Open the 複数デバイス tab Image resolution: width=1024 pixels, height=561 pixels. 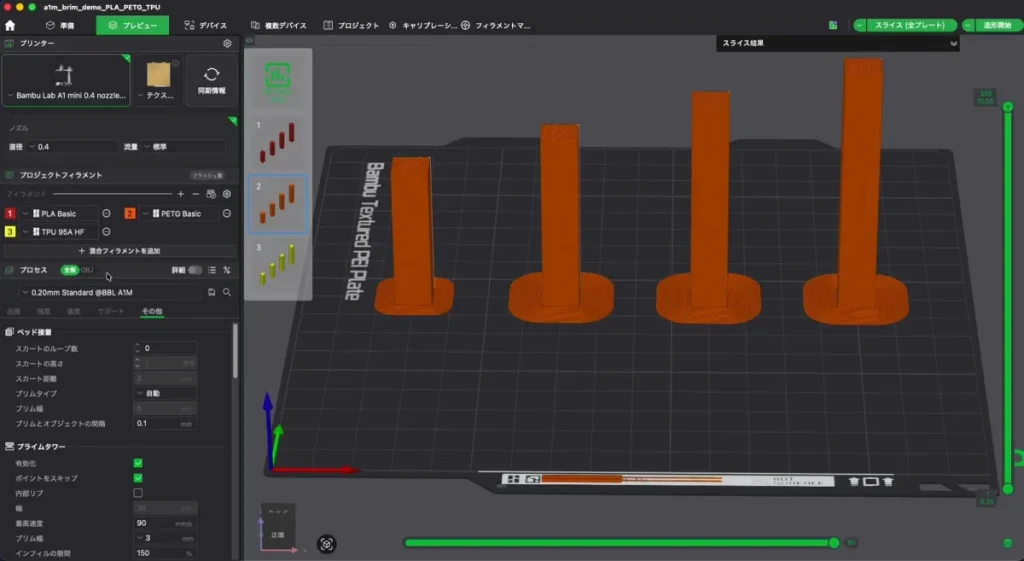[x=279, y=25]
